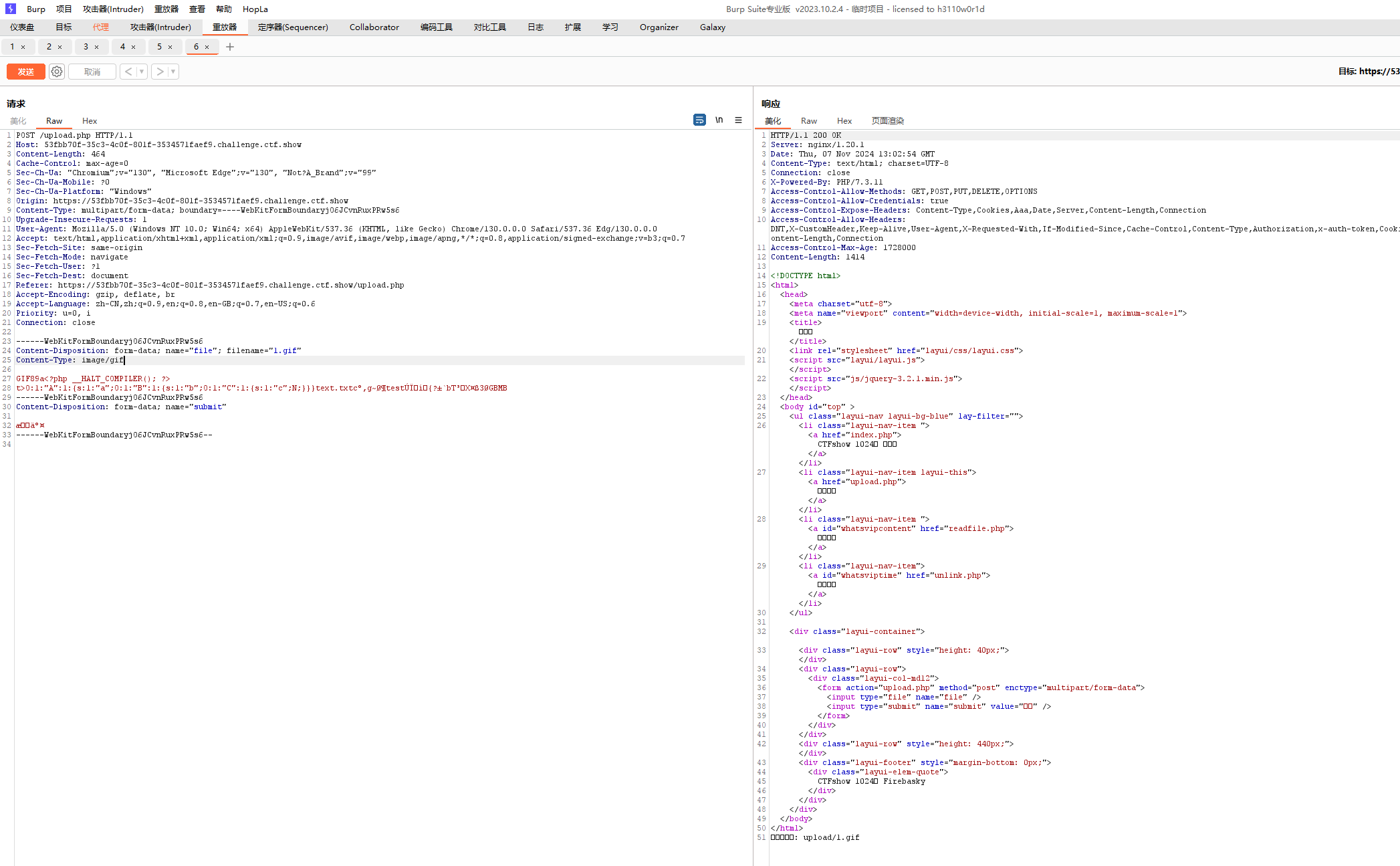Click the 目标: https target label

pos(1369,72)
